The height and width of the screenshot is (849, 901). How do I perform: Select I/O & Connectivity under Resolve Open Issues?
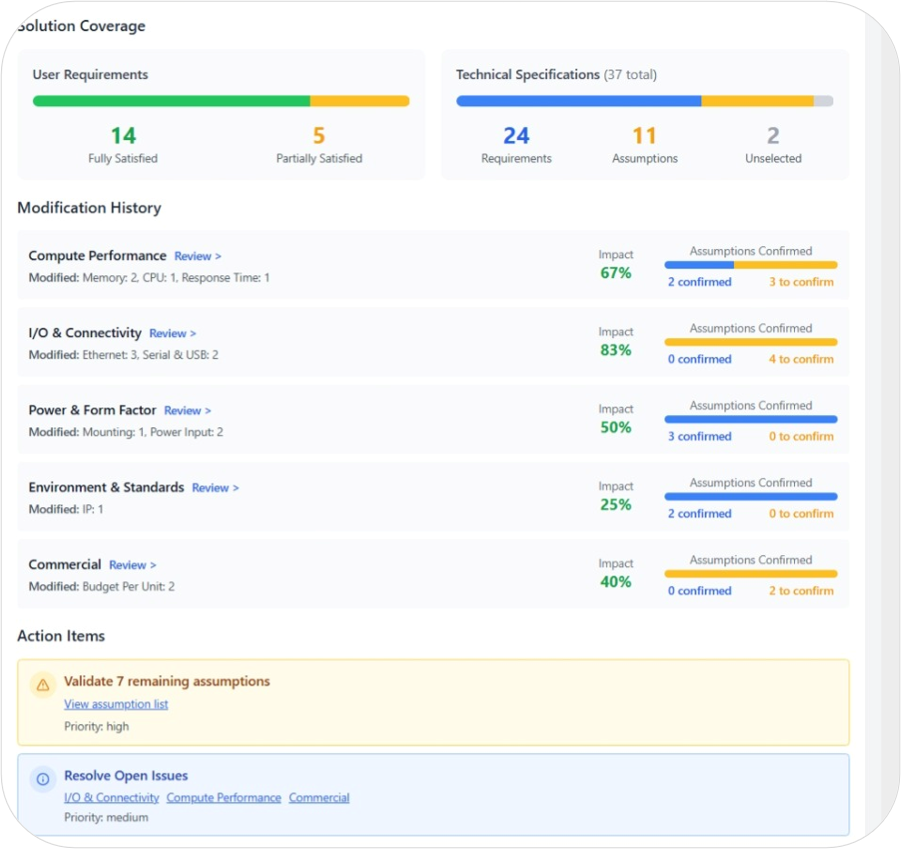pos(111,797)
